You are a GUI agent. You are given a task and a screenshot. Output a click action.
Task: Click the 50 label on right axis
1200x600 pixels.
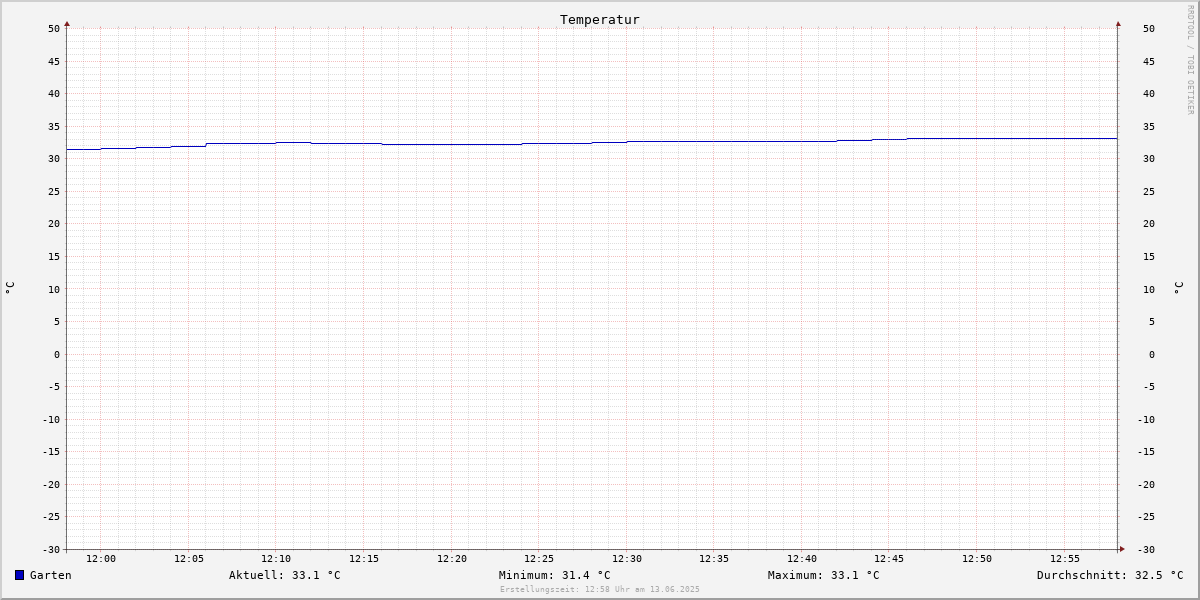tap(1149, 29)
